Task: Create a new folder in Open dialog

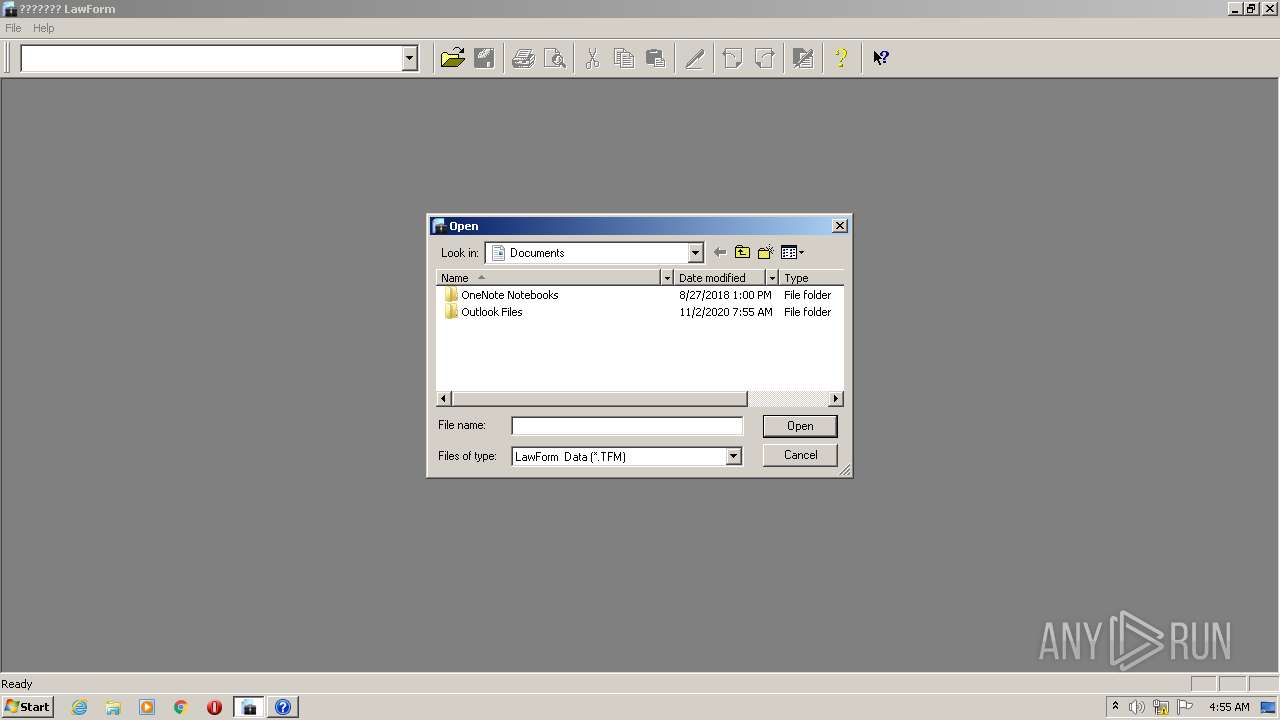Action: pos(766,253)
